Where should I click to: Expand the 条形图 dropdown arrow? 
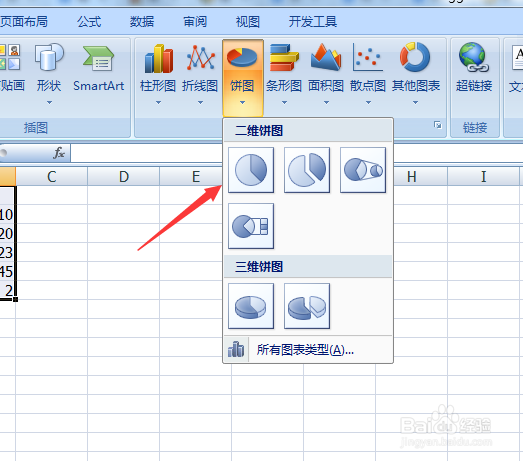pos(285,103)
